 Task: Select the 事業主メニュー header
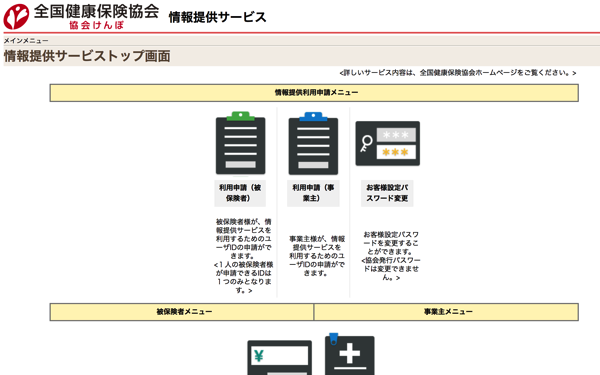[447, 312]
